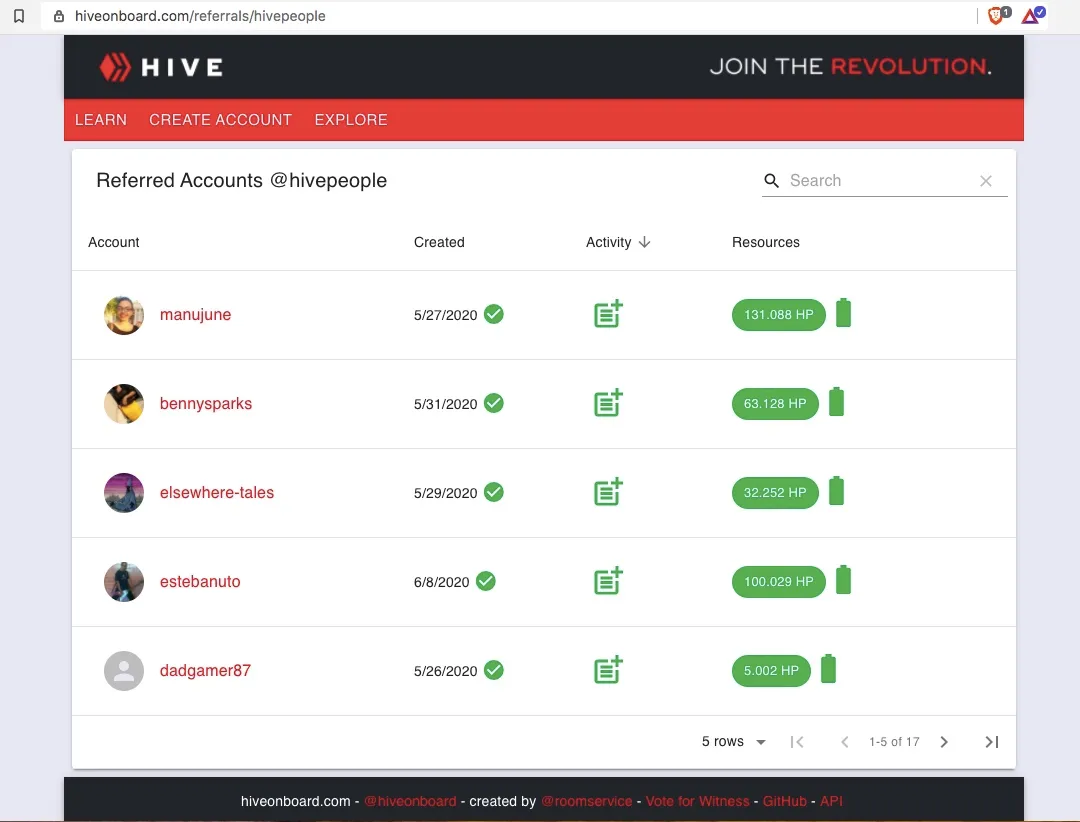The width and height of the screenshot is (1080, 822).
Task: Open elsewhere-tales' activity post icon
Action: tap(608, 492)
